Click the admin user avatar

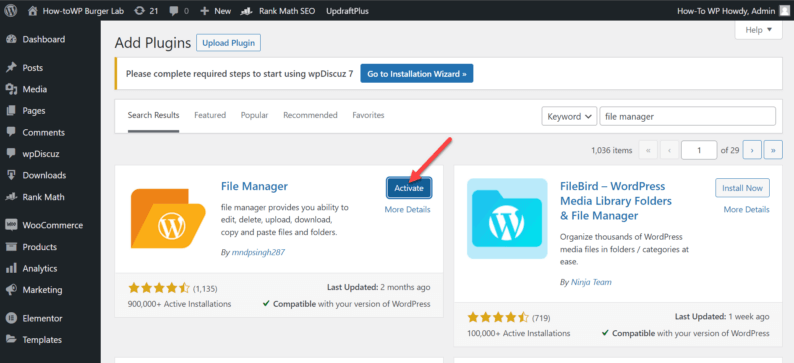click(784, 11)
